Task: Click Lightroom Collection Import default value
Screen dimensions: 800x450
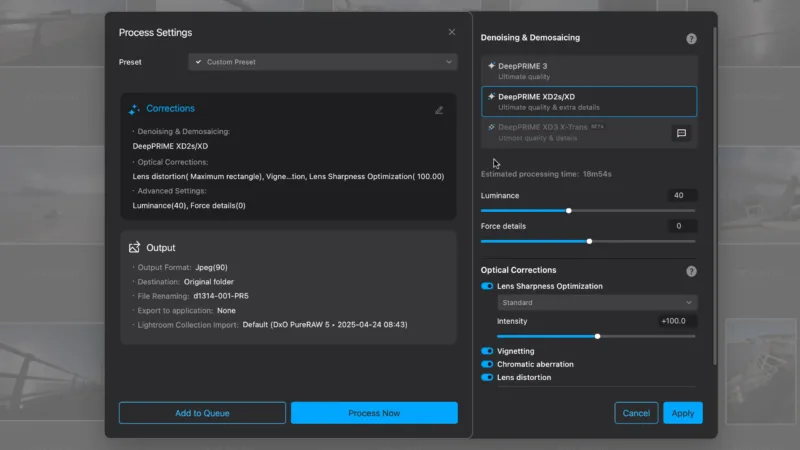Action: 325,324
